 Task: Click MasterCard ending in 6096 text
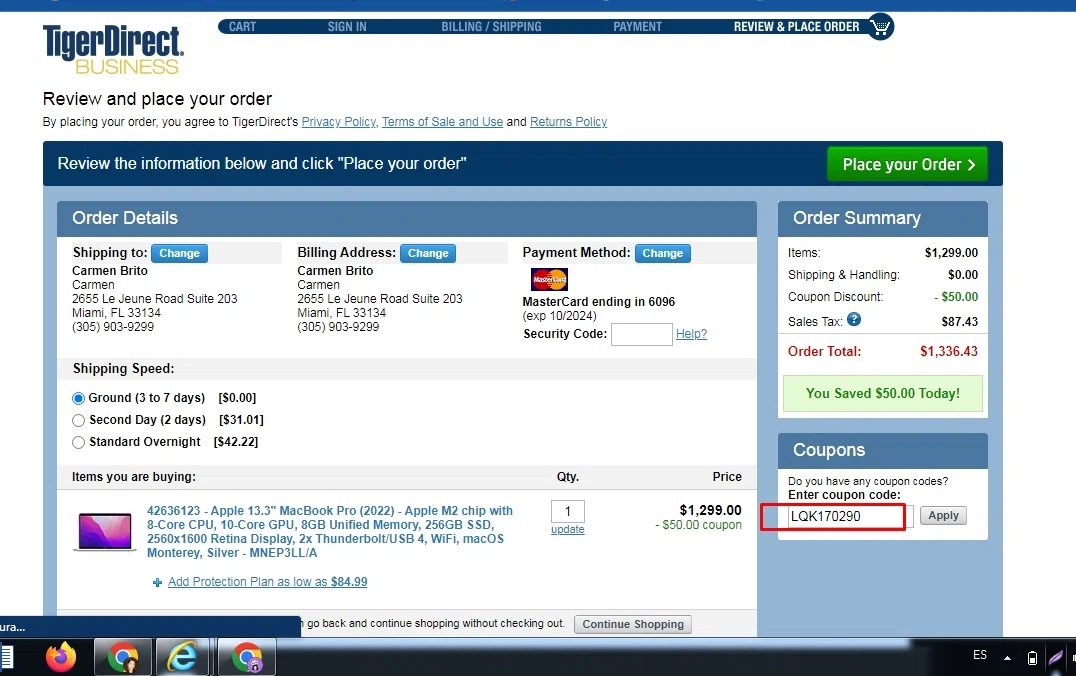point(598,301)
